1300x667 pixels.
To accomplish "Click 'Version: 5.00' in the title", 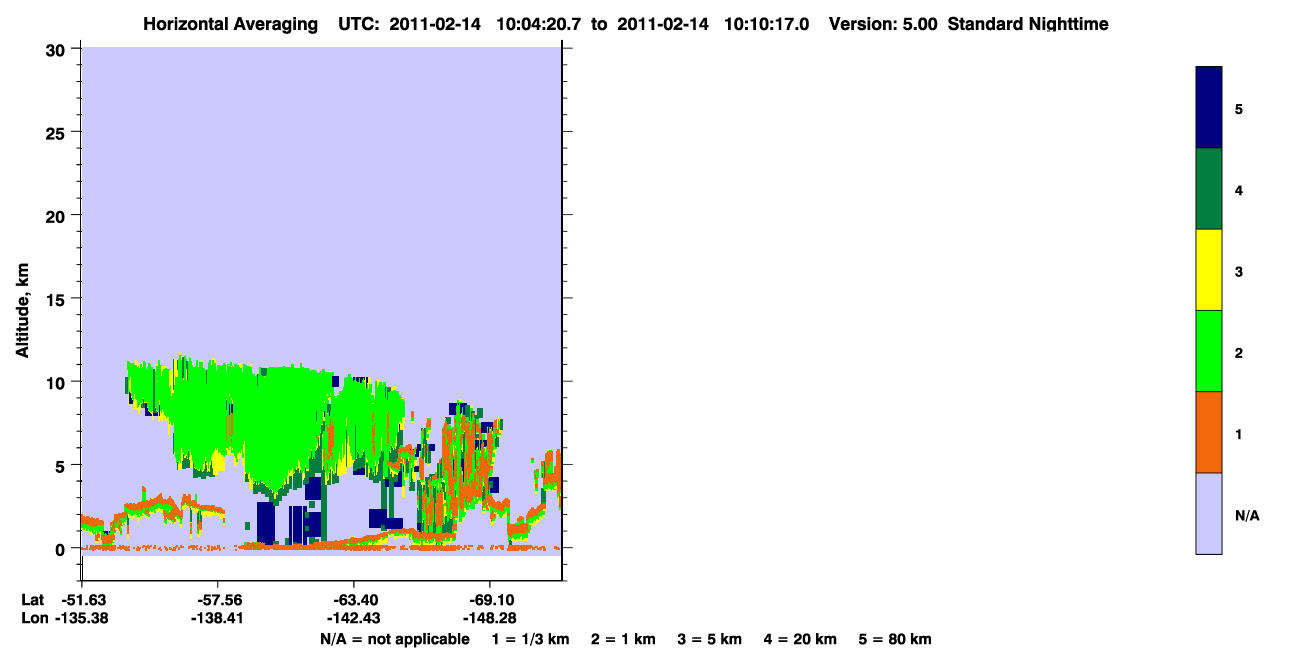I will pyautogui.click(x=883, y=24).
